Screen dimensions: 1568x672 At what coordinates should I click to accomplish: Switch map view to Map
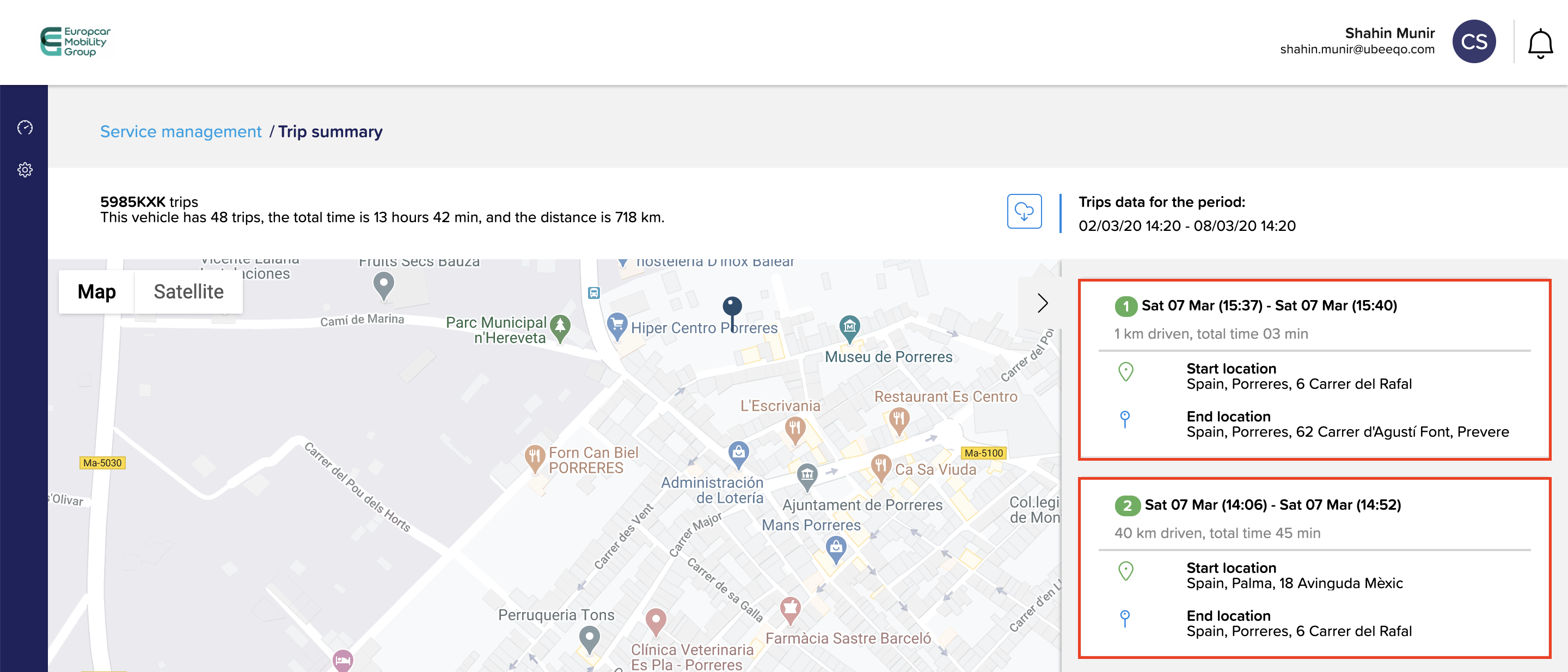96,291
